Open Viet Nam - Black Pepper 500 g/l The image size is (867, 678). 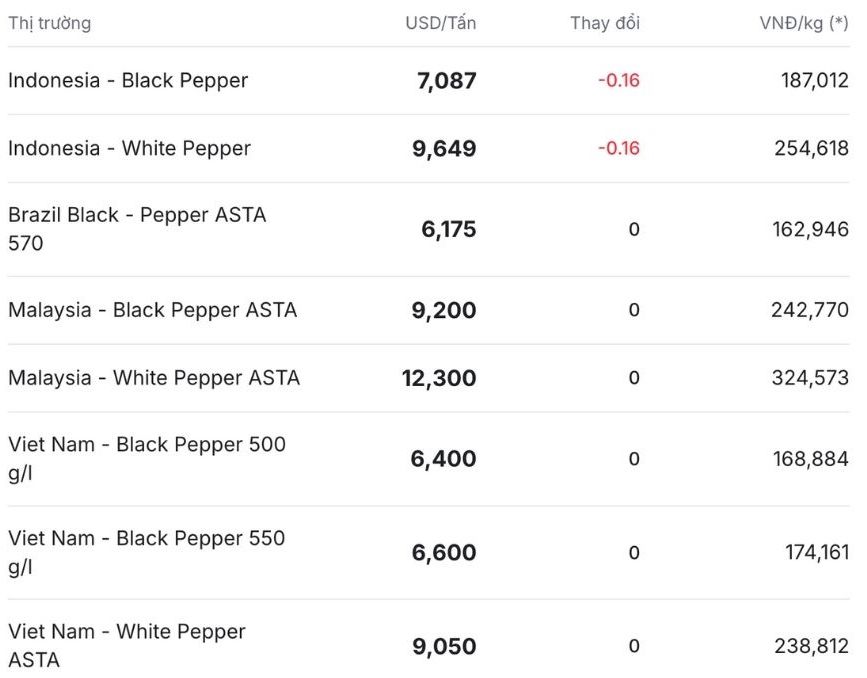point(146,458)
